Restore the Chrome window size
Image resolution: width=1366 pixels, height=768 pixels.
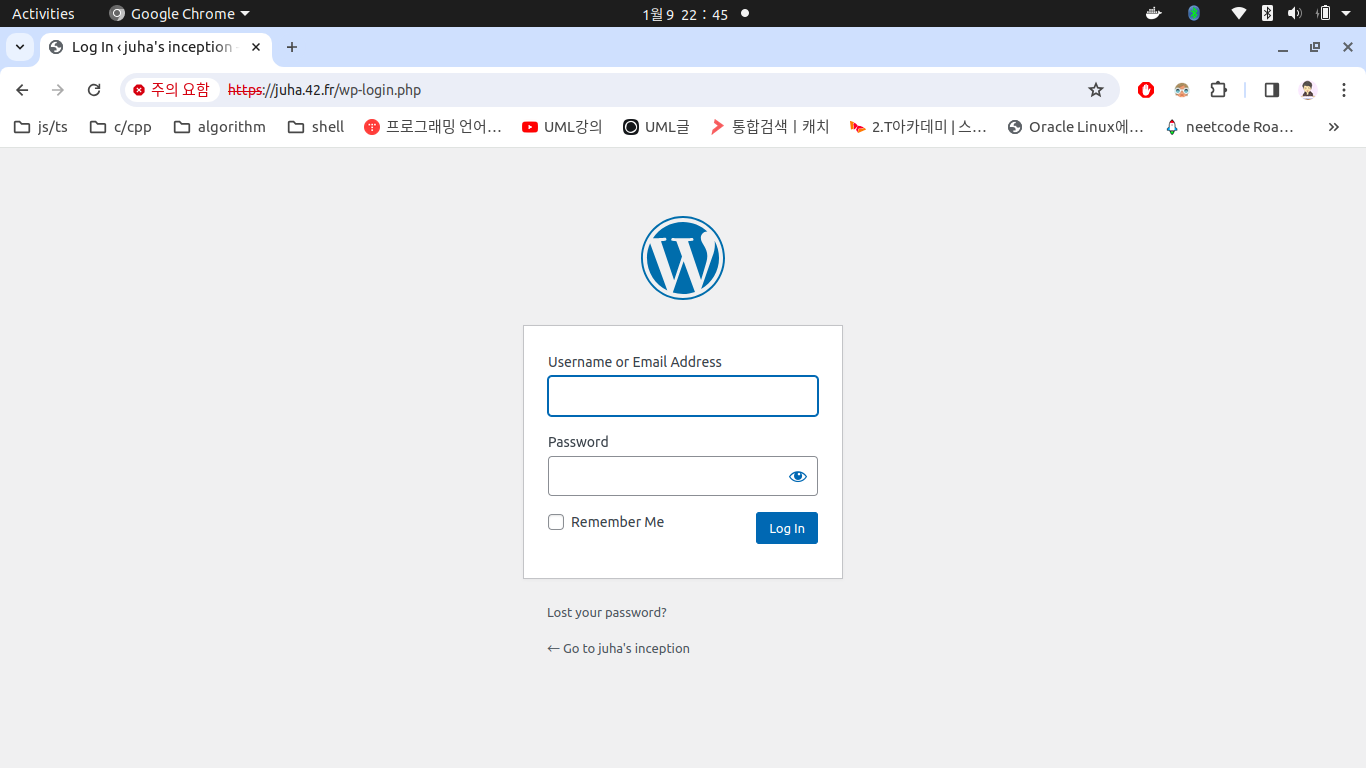tap(1315, 47)
